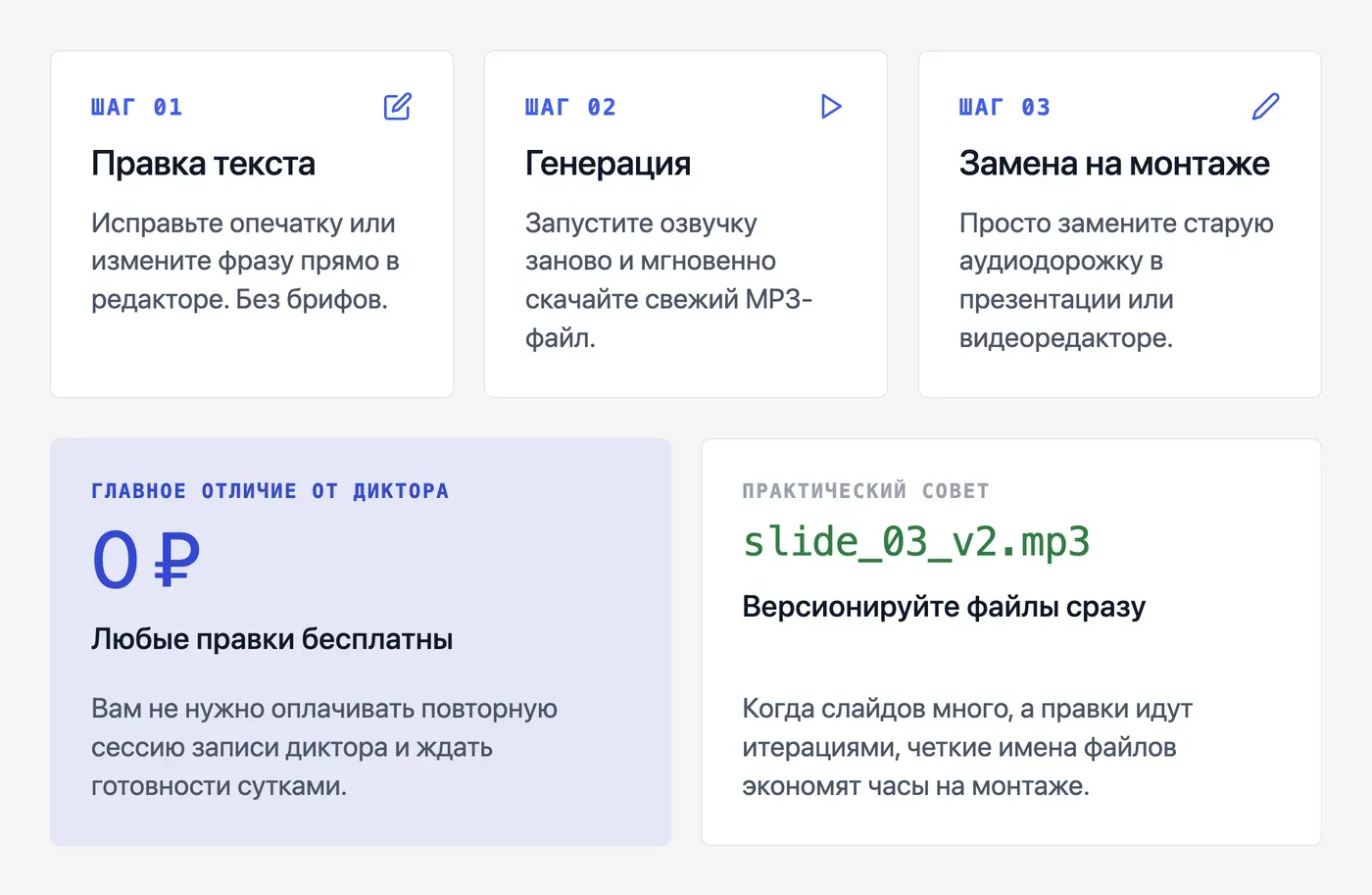This screenshot has width=1372, height=895.
Task: Select the Любые правки бесплатны heading
Action: click(272, 639)
